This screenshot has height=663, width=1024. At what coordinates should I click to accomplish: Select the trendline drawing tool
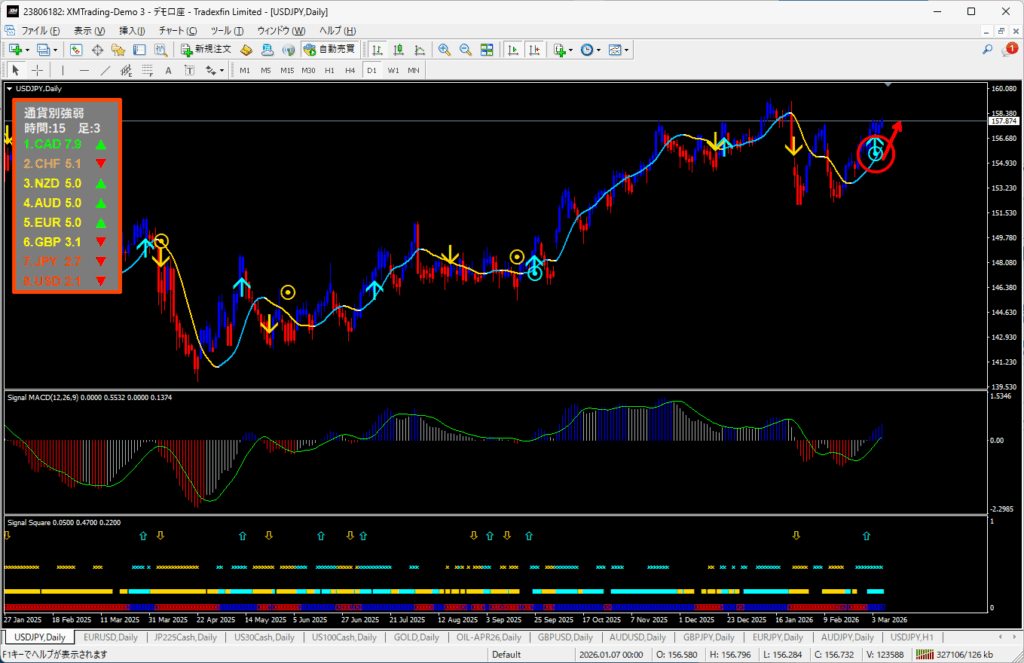[x=105, y=70]
